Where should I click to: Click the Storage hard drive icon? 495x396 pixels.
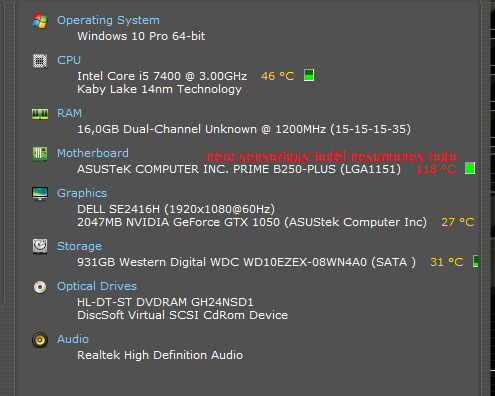coord(40,247)
